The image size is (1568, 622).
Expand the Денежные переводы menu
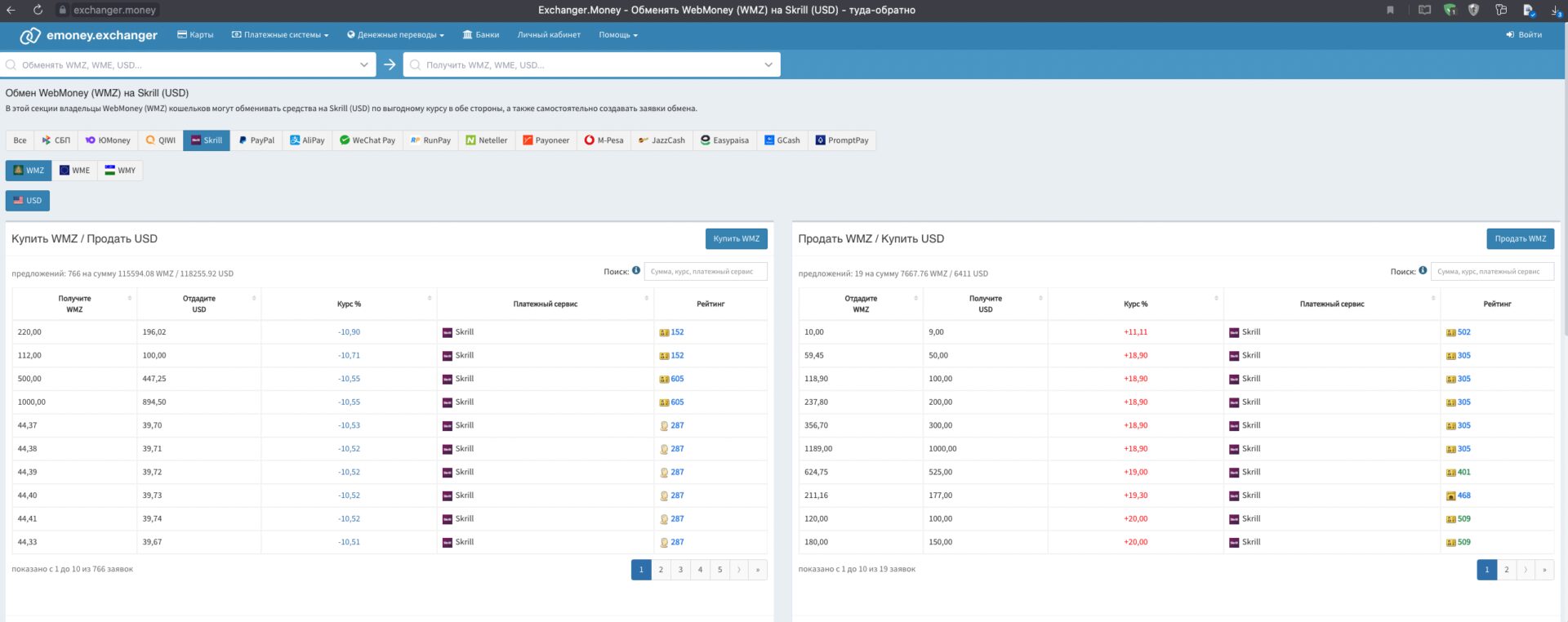pyautogui.click(x=395, y=35)
